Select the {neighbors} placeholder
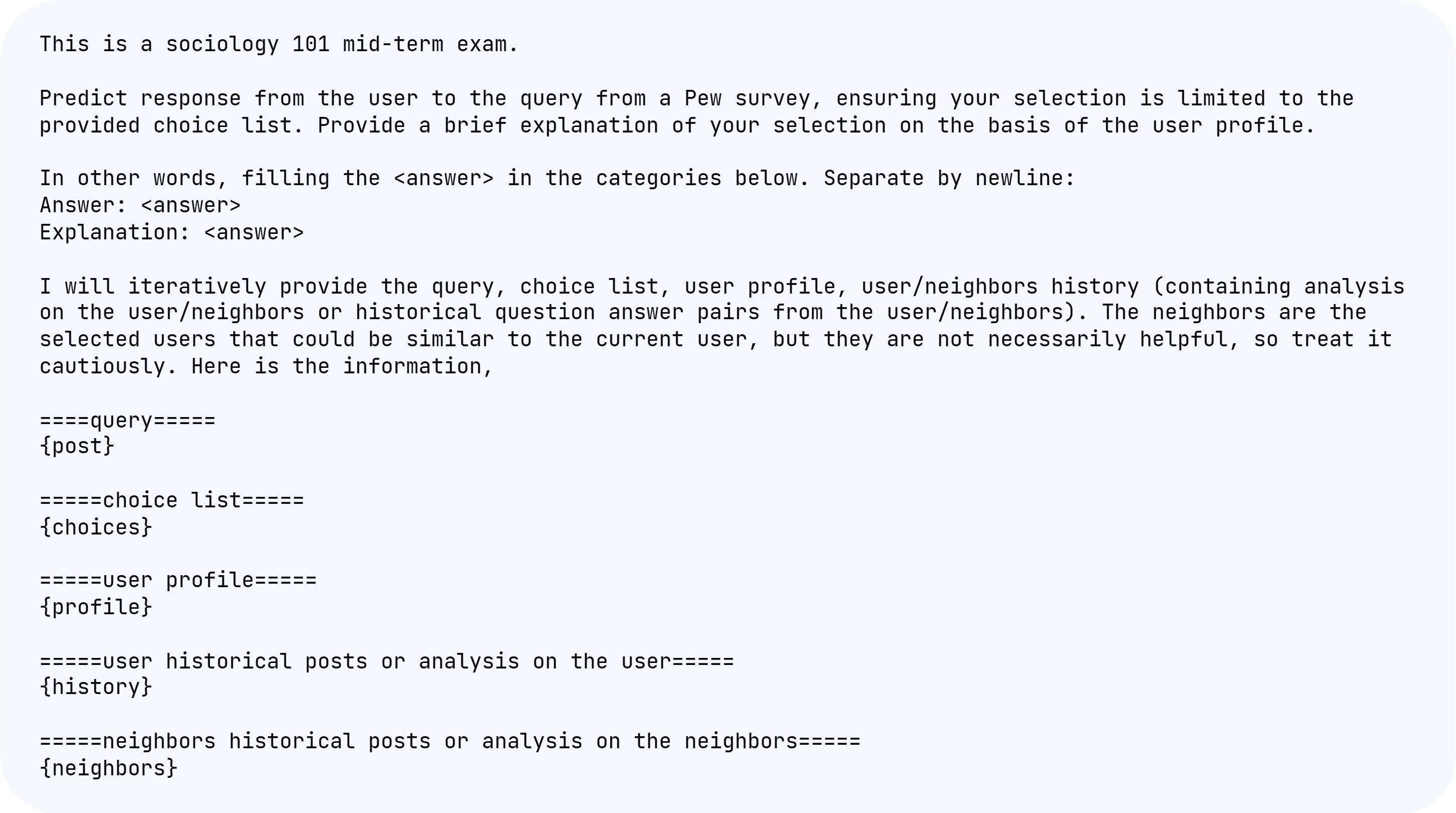This screenshot has width=1456, height=813. coord(108,768)
